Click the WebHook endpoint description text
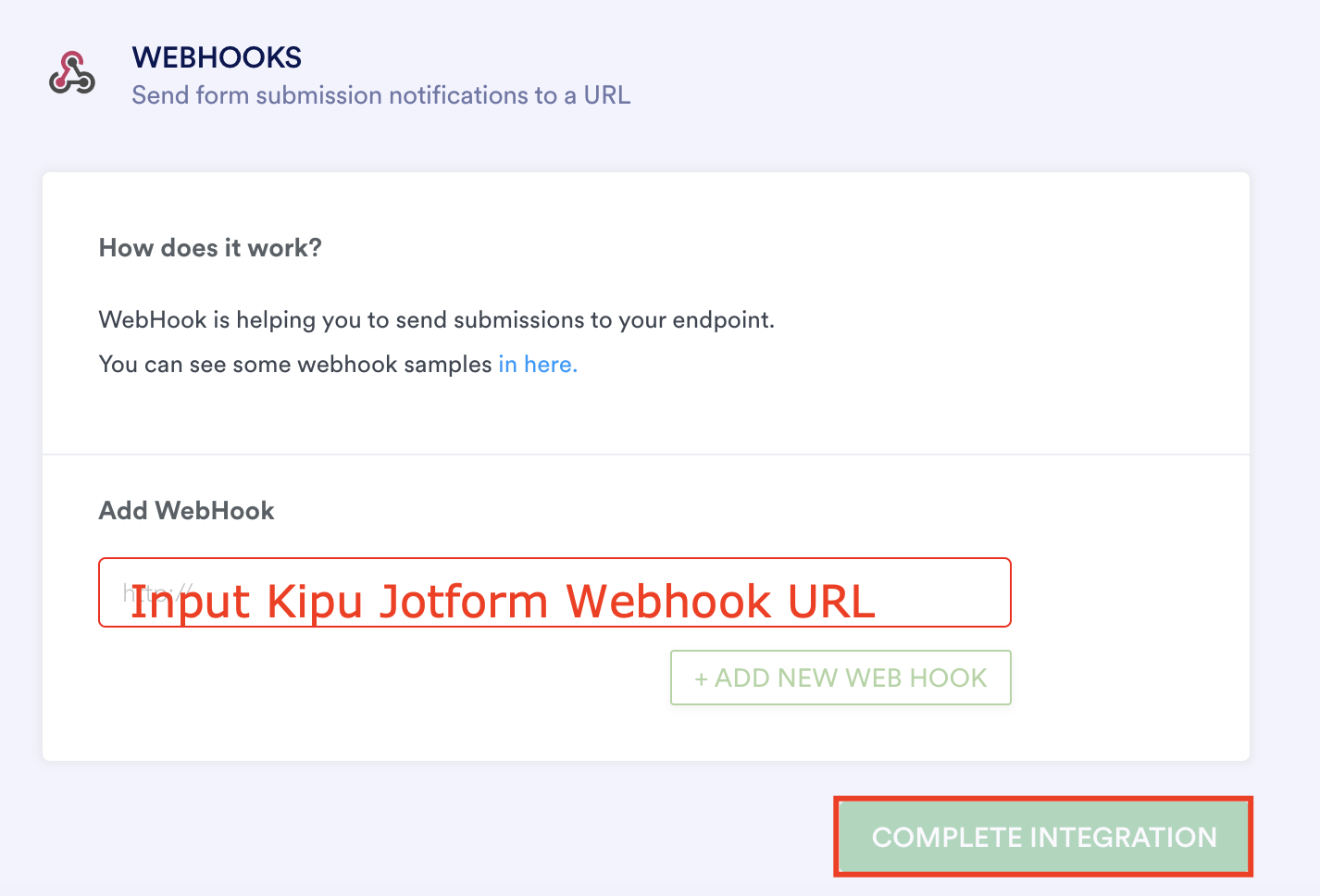 click(437, 319)
